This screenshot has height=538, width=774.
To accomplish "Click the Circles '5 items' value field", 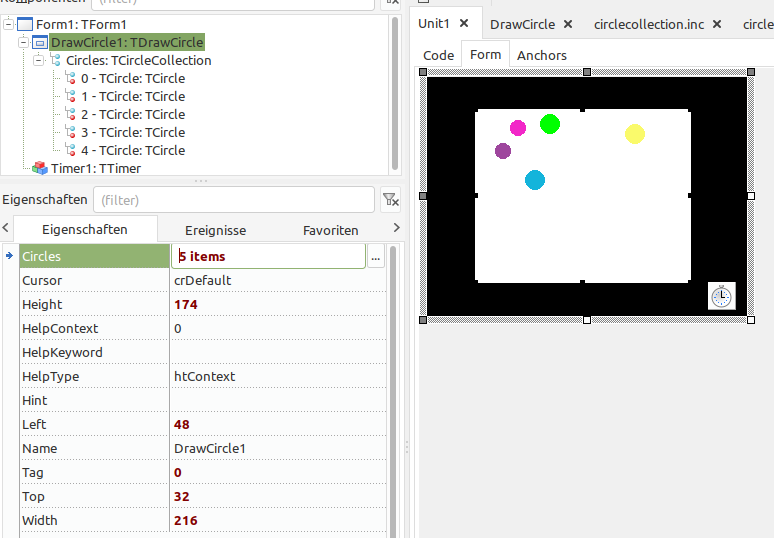I will [x=268, y=256].
